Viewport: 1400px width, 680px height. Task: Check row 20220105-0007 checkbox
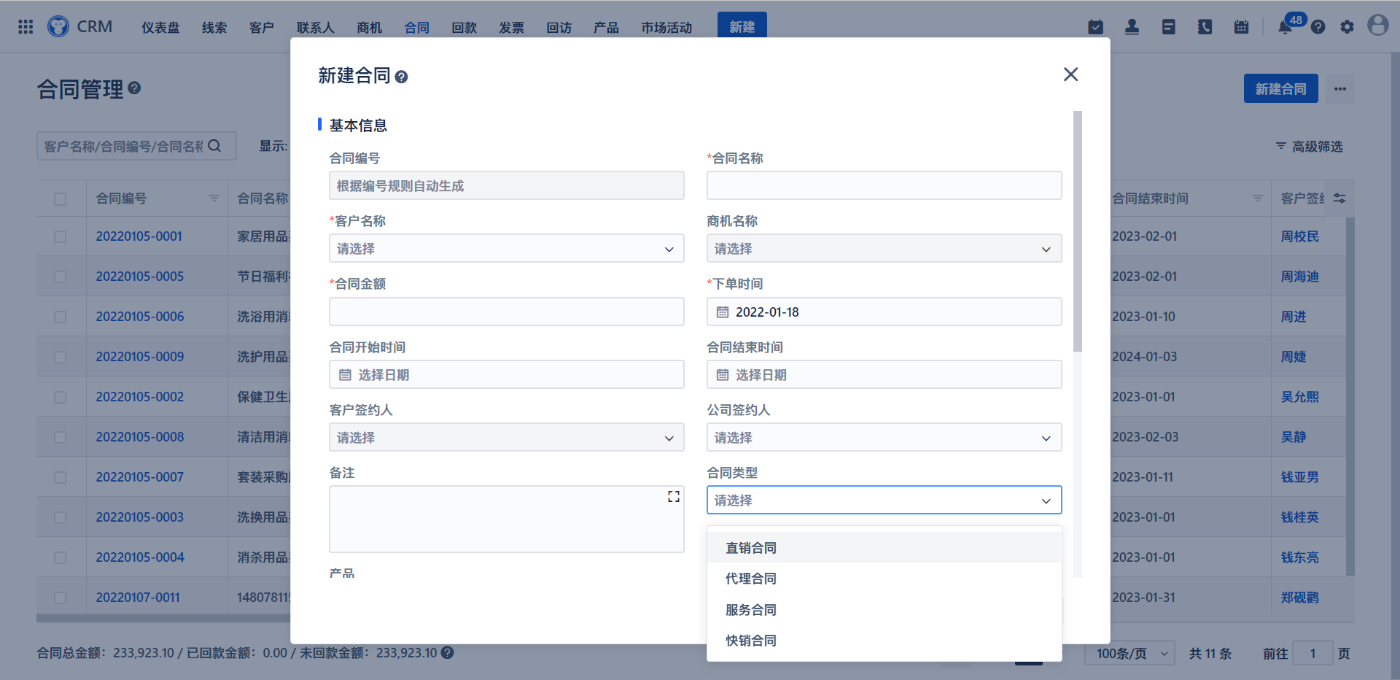click(x=60, y=477)
